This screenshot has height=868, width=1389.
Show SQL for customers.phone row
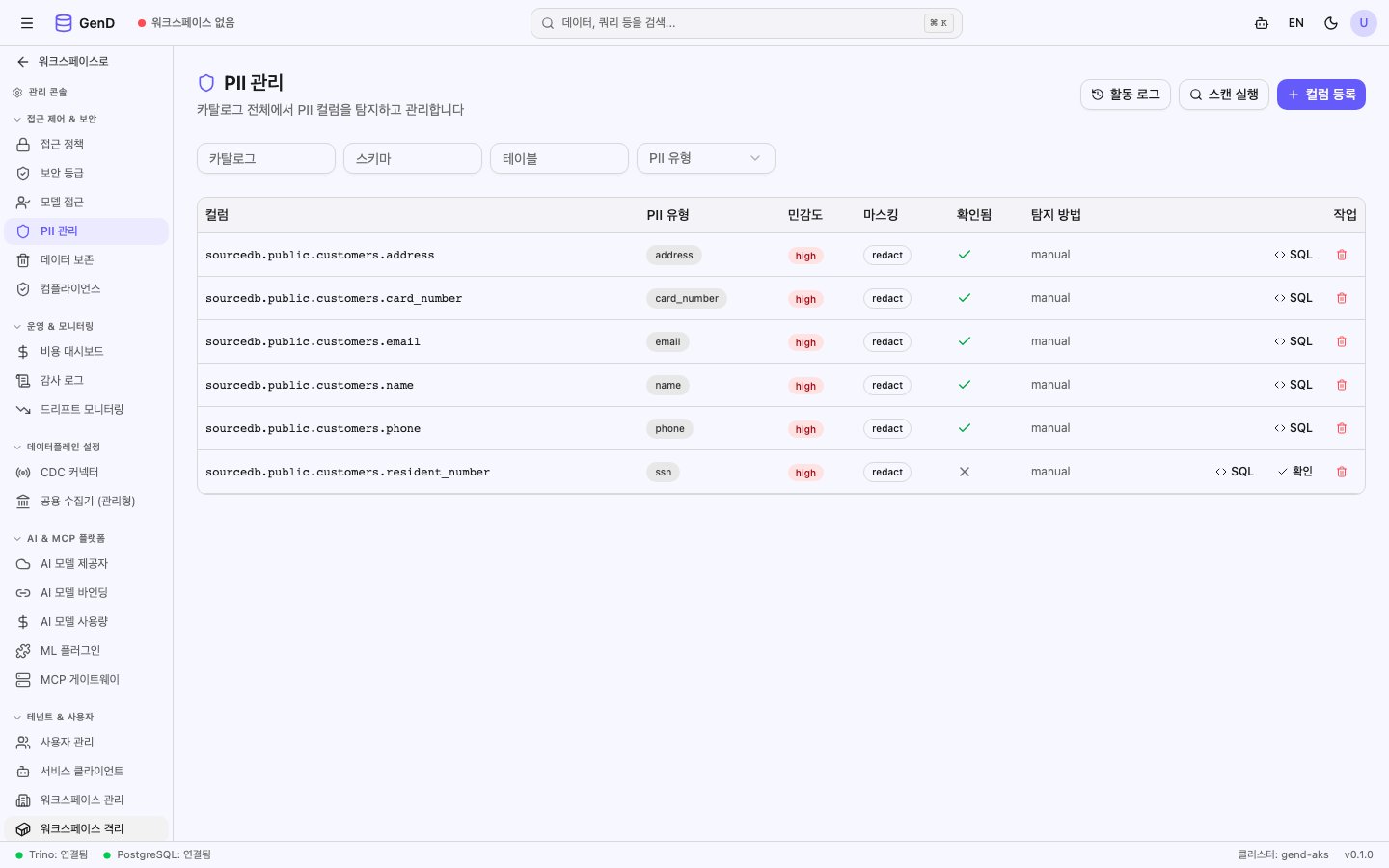[x=1294, y=428]
